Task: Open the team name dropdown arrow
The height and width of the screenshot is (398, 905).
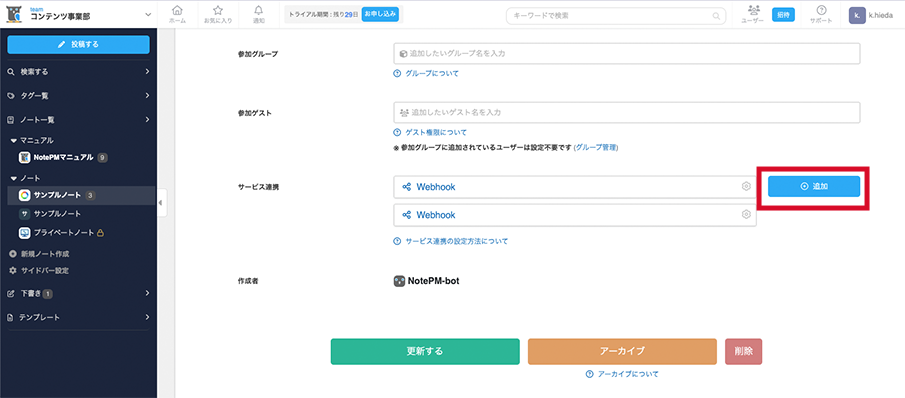Action: pos(148,15)
